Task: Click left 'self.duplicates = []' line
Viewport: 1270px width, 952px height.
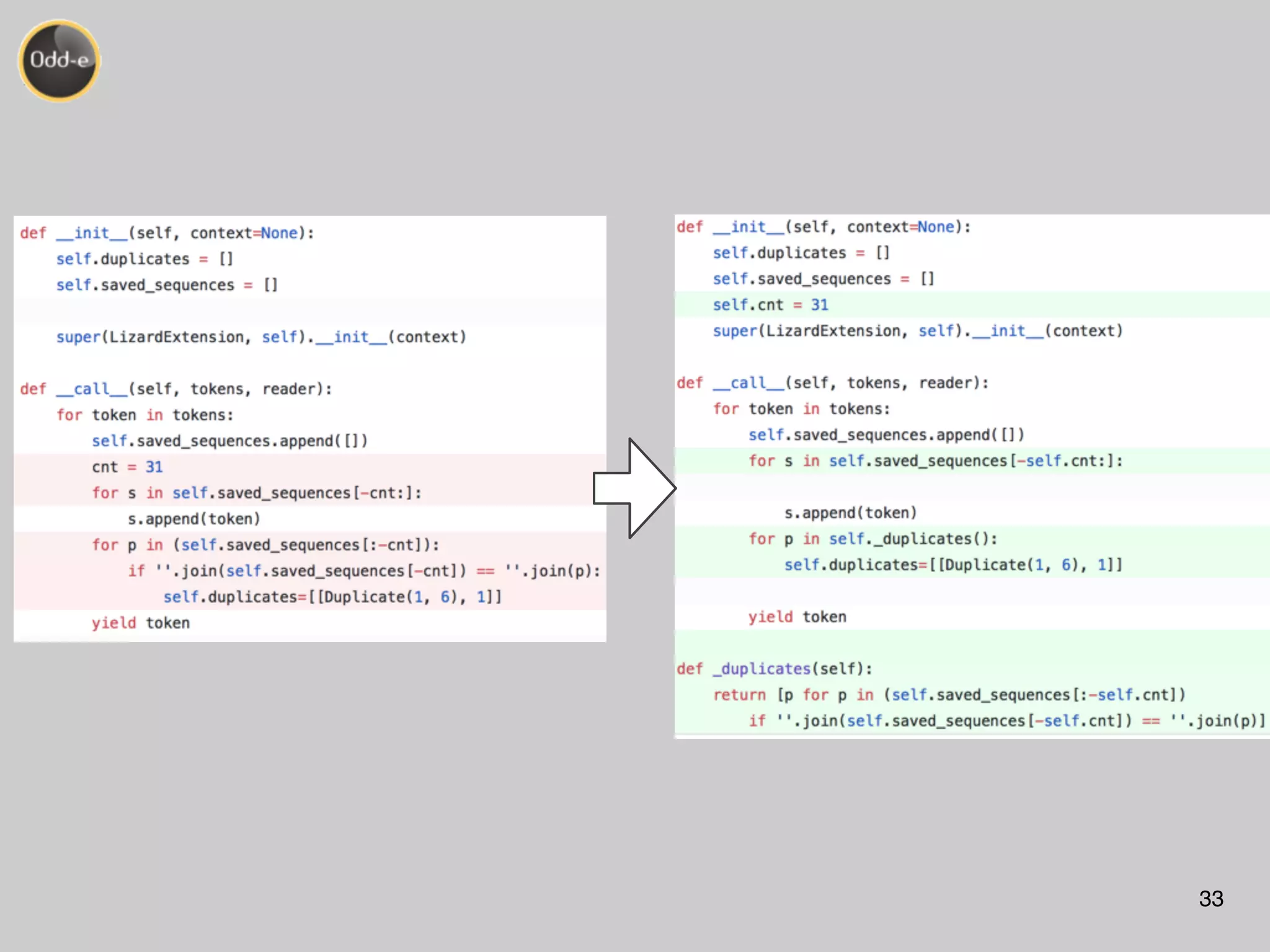Action: coord(144,259)
